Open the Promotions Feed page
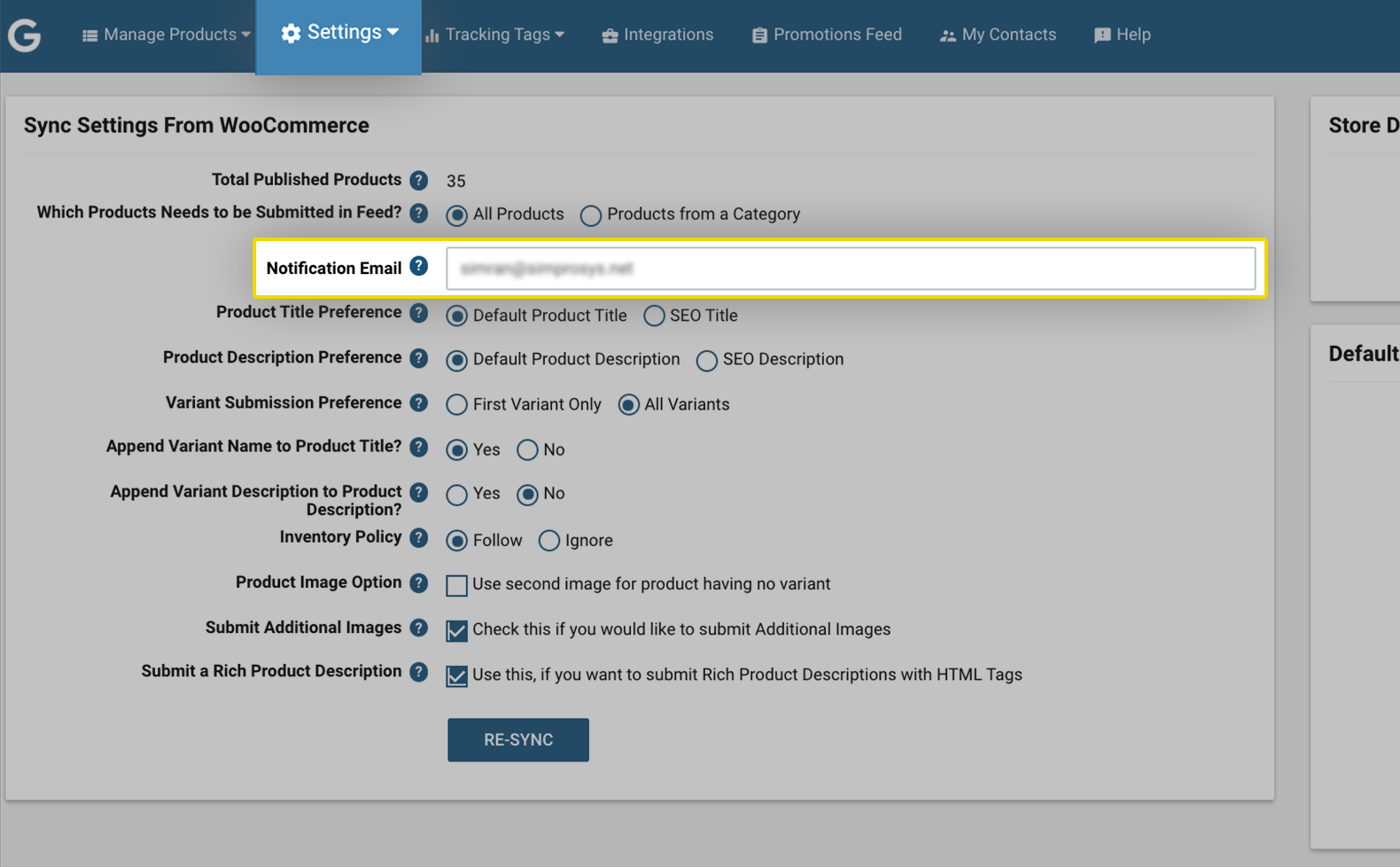This screenshot has width=1400, height=867. tap(827, 35)
